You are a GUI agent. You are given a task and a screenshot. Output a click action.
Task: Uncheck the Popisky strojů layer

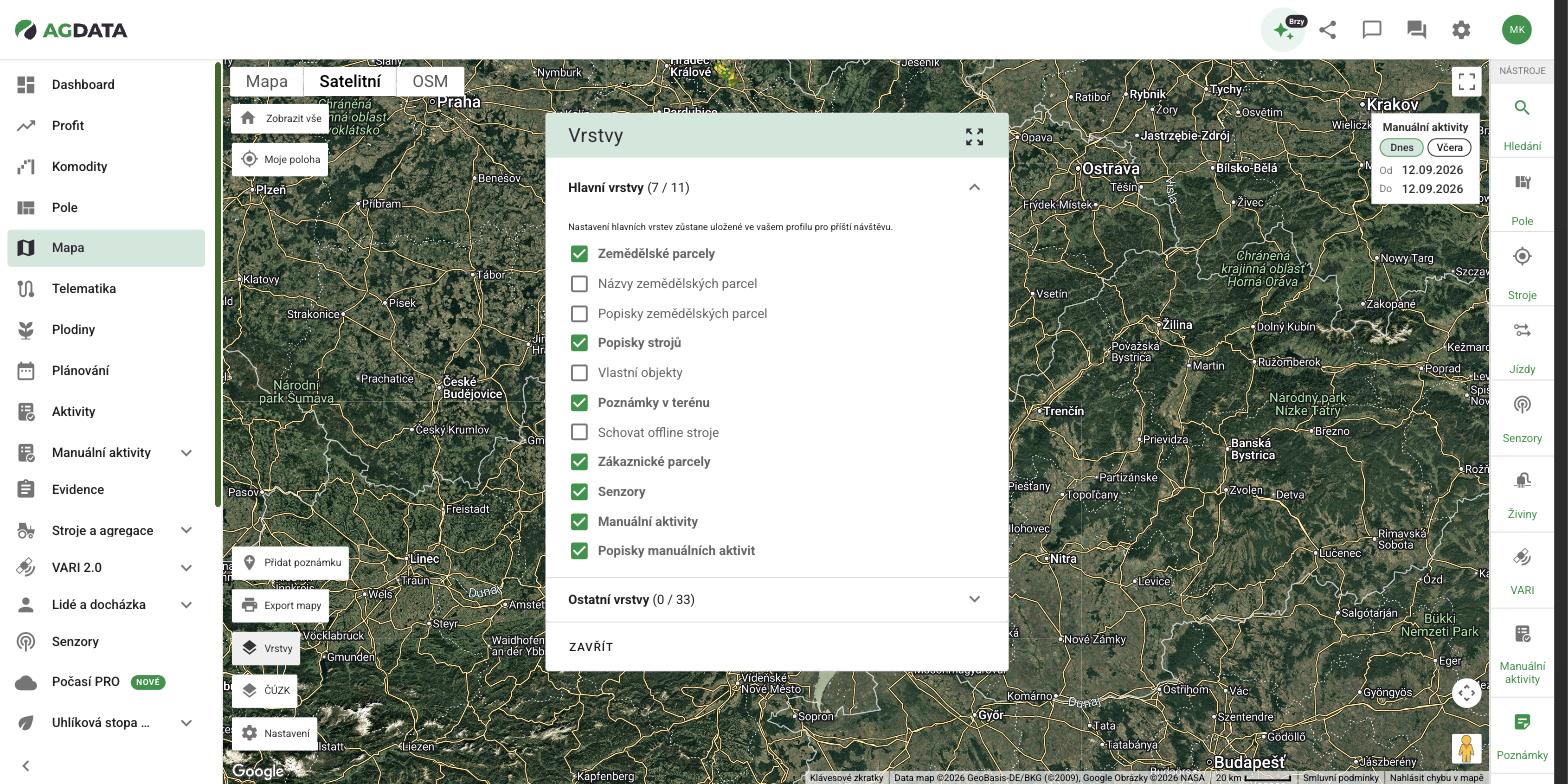[579, 343]
